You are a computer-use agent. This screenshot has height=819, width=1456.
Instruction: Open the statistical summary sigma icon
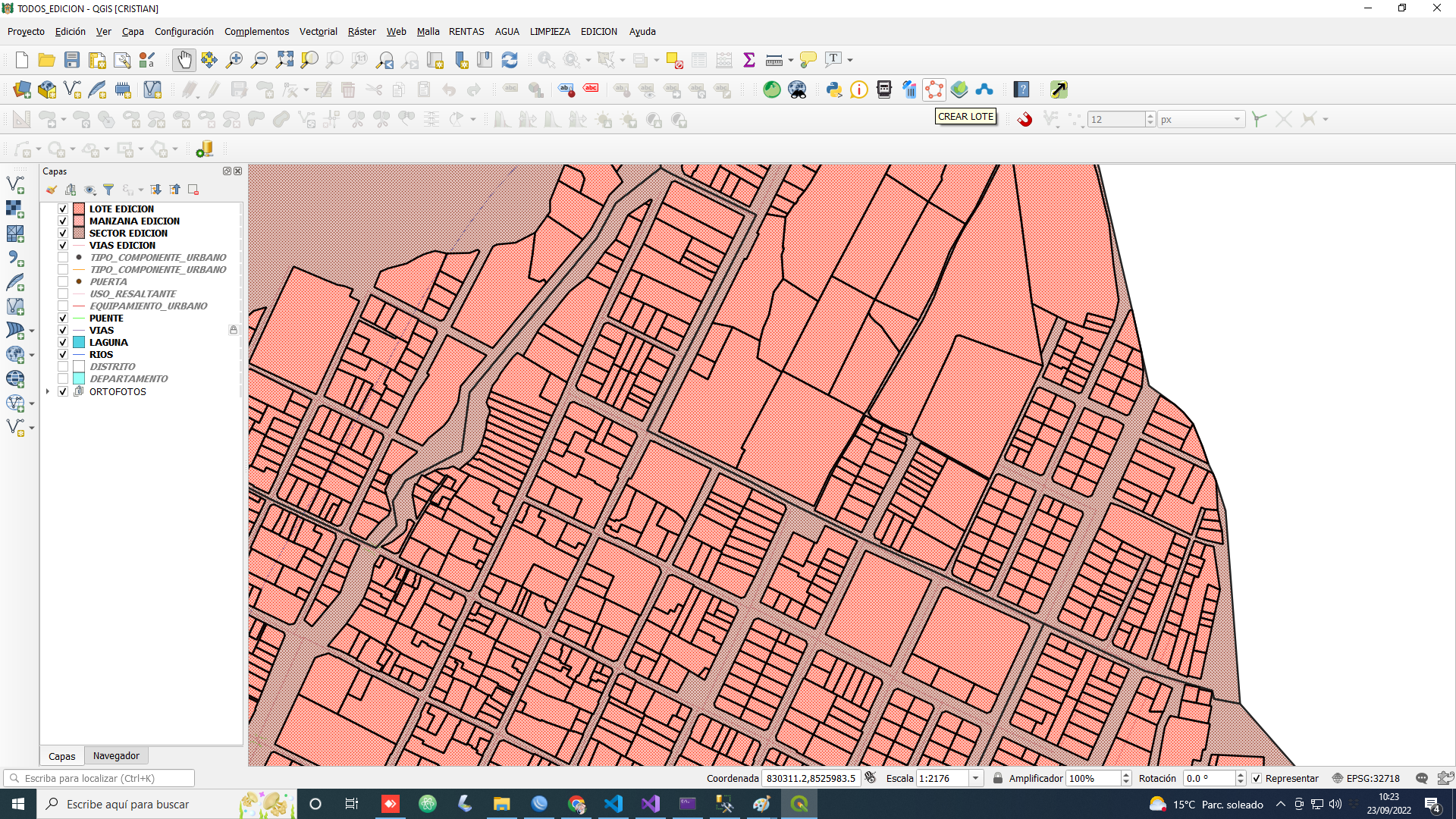[x=749, y=59]
